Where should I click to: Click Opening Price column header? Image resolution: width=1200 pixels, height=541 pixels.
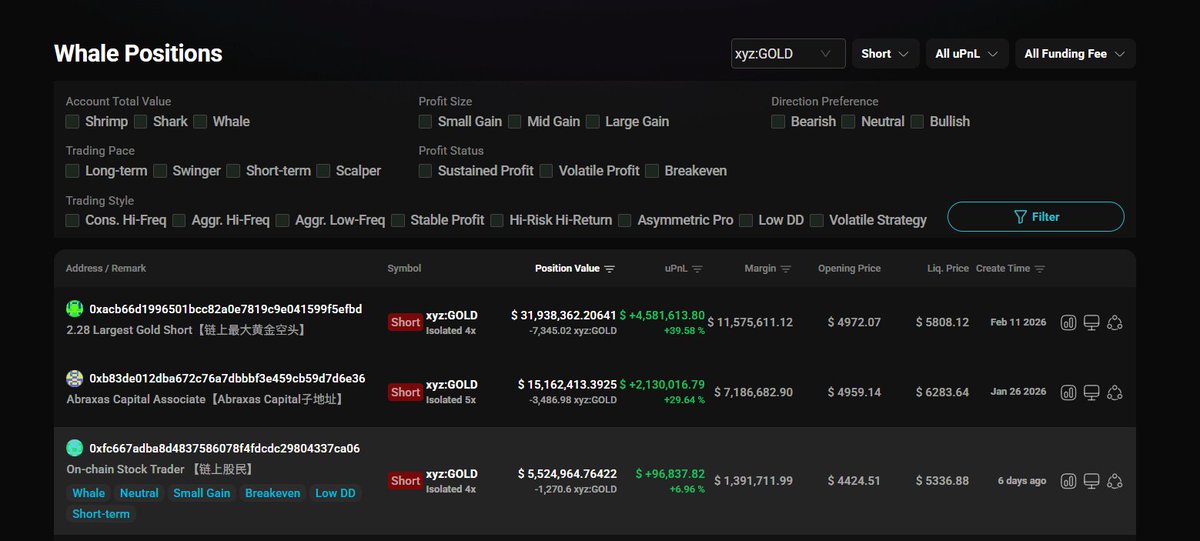849,269
